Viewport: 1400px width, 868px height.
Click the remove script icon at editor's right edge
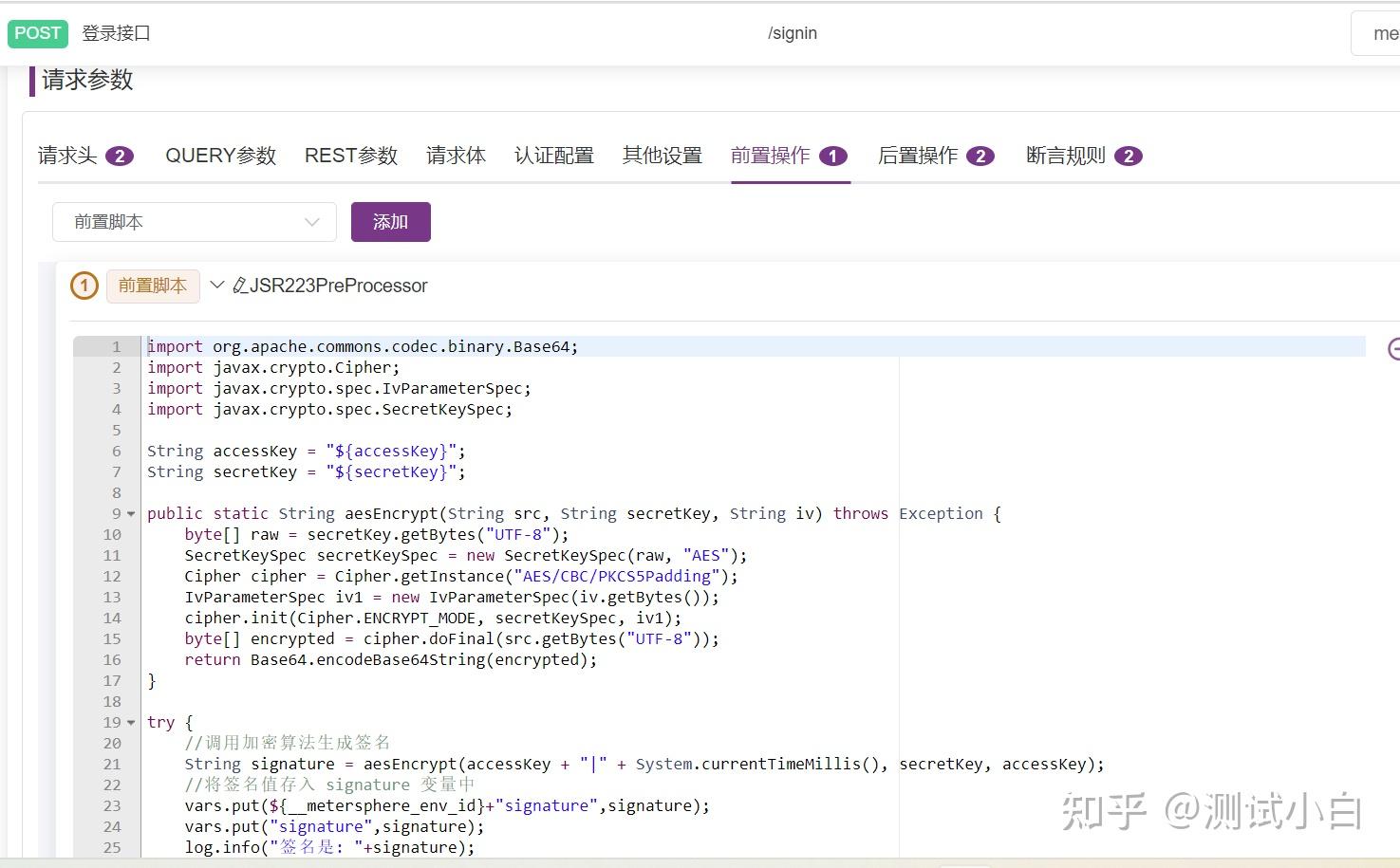(1393, 350)
